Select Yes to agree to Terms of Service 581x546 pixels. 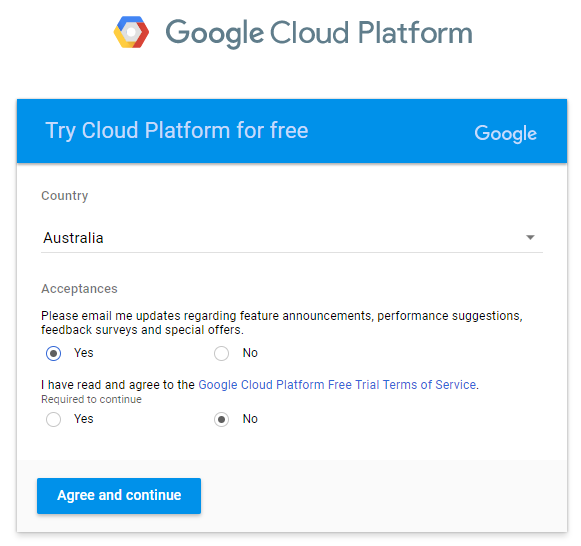(54, 419)
